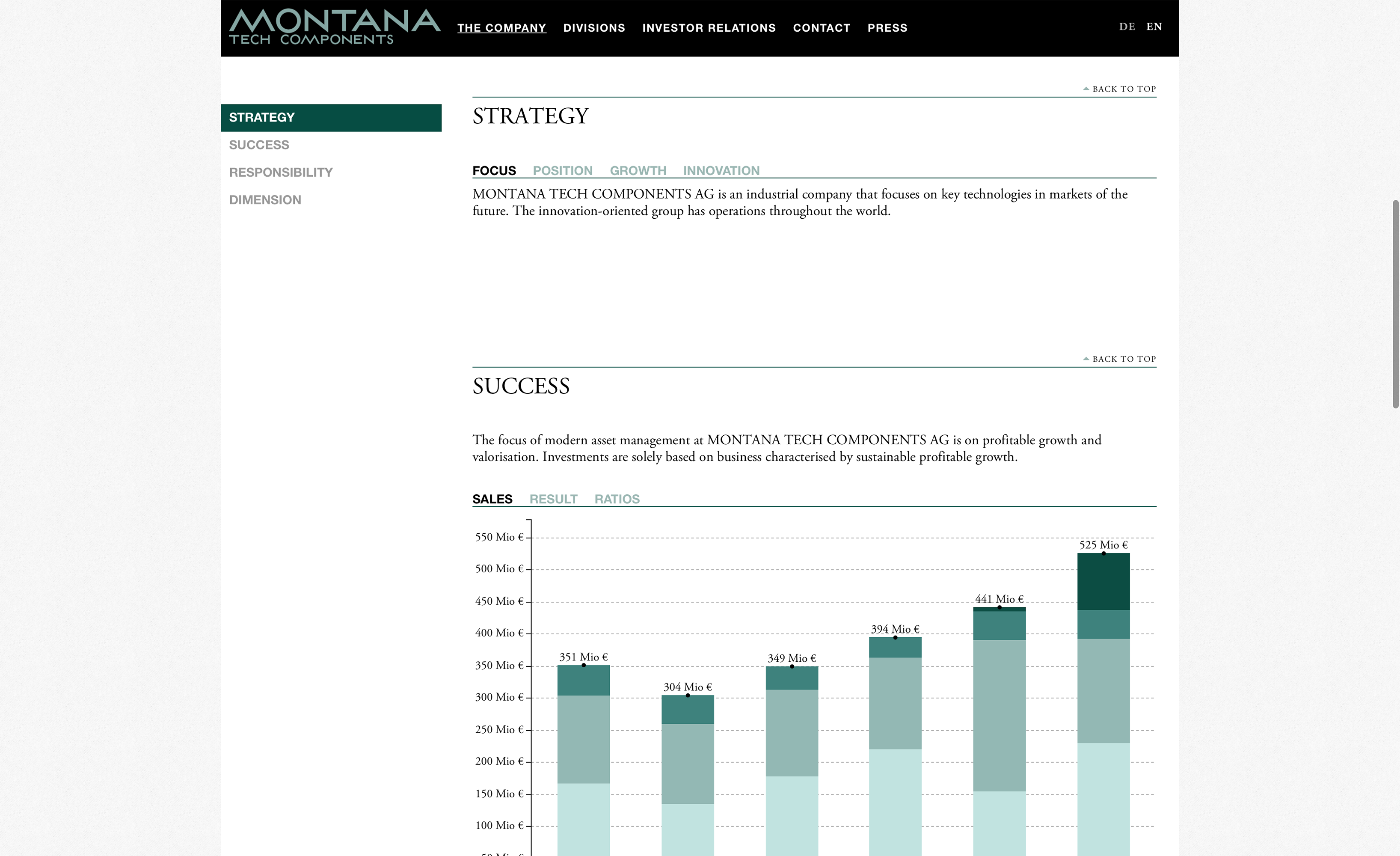Image resolution: width=1400 pixels, height=856 pixels.
Task: Click the Montana Tech Components logo
Action: point(334,27)
